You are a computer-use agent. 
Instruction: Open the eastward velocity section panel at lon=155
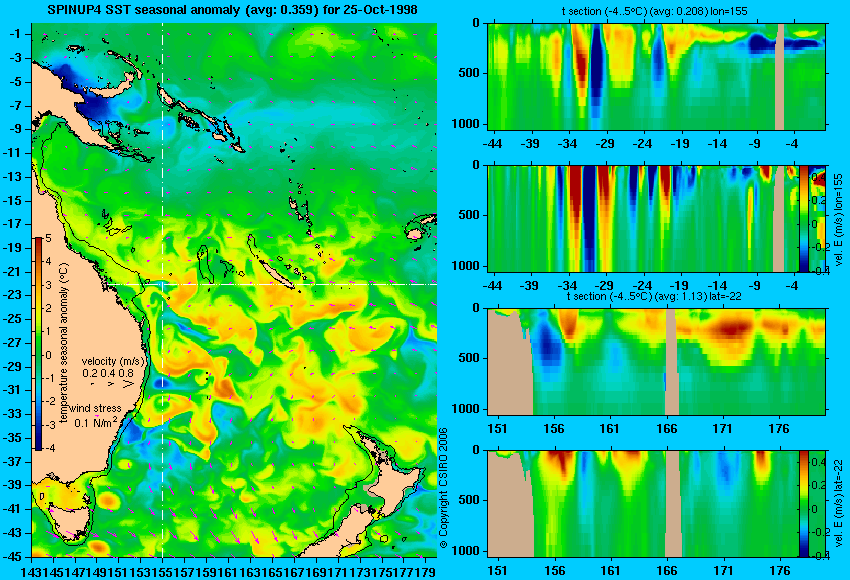click(643, 218)
